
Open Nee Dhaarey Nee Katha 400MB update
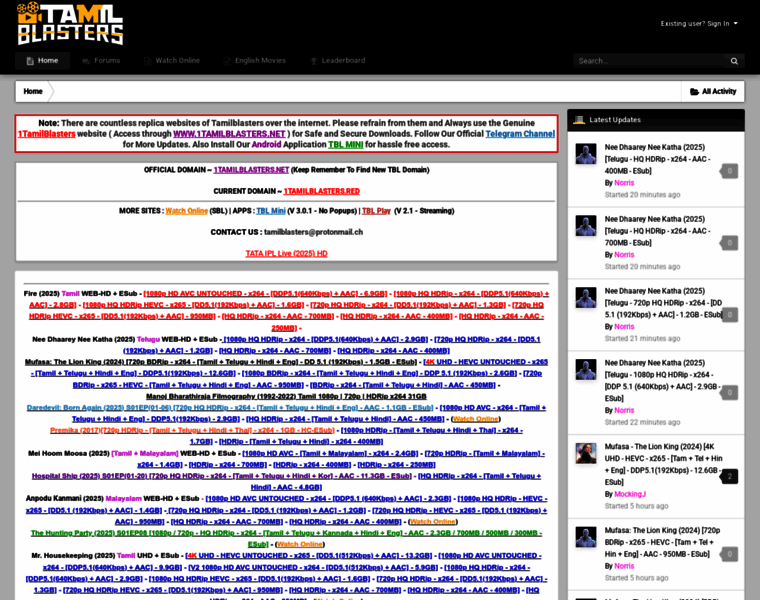click(x=658, y=159)
